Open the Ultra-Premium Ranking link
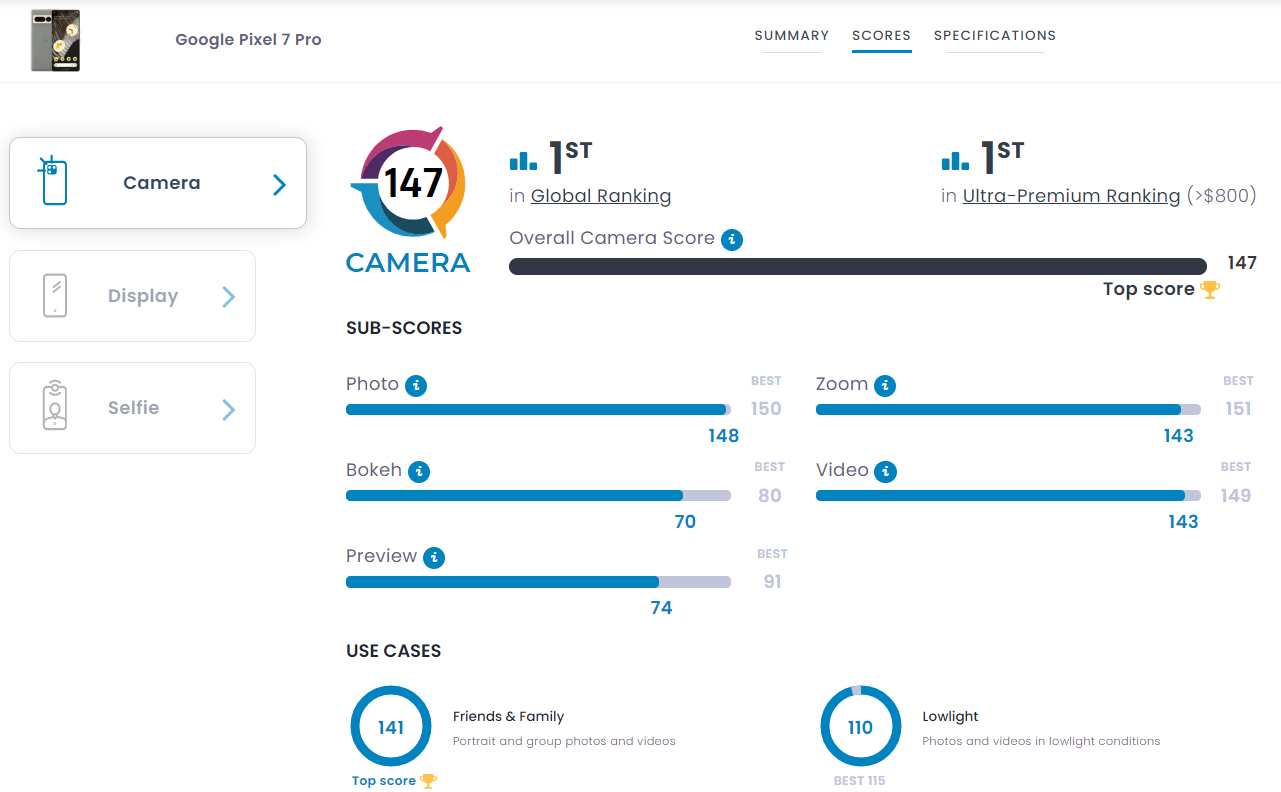Viewport: 1281px width, 792px height. pyautogui.click(x=1071, y=196)
